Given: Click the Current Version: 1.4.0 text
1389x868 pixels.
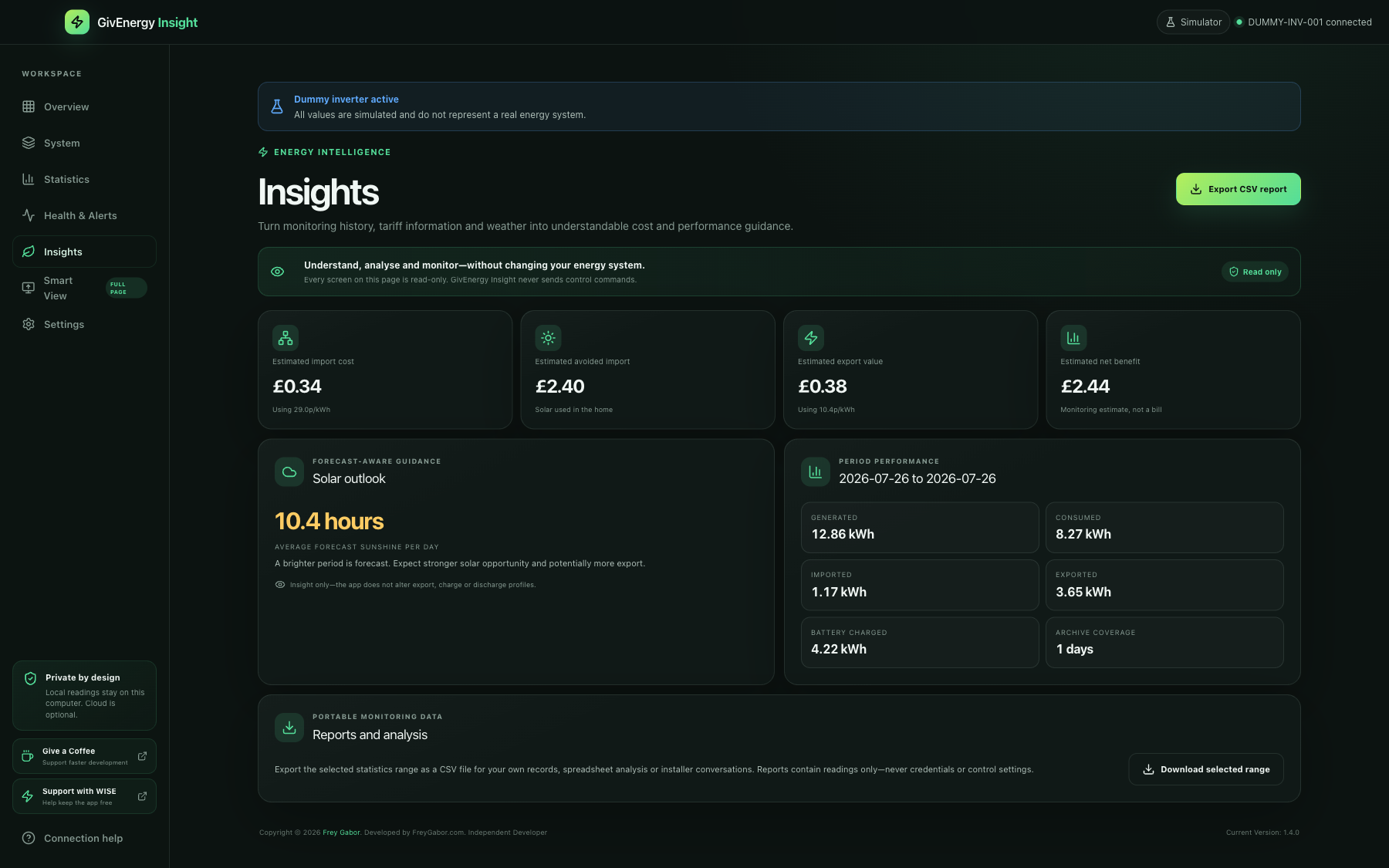Looking at the screenshot, I should [1262, 833].
